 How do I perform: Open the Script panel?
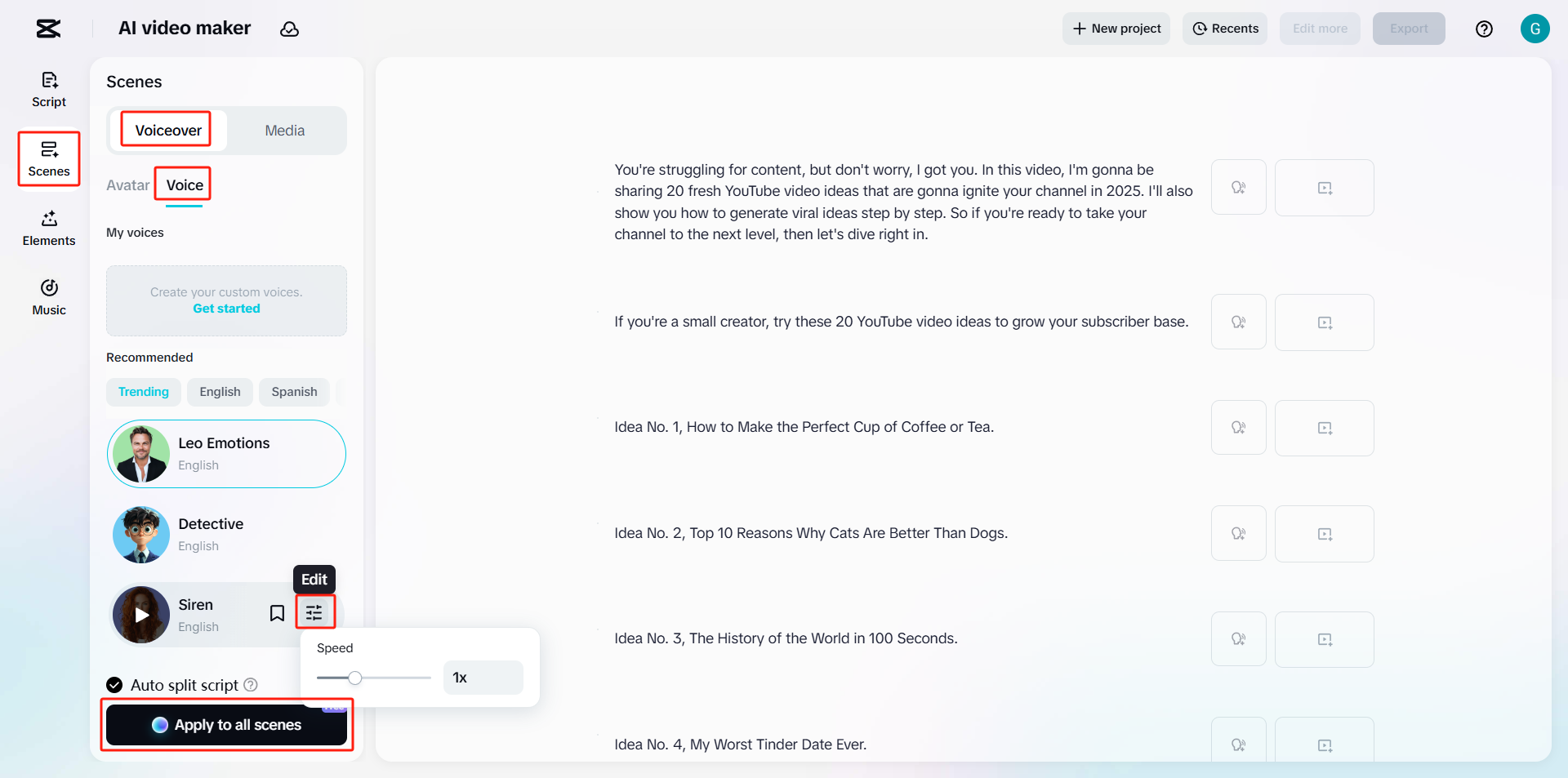click(48, 89)
